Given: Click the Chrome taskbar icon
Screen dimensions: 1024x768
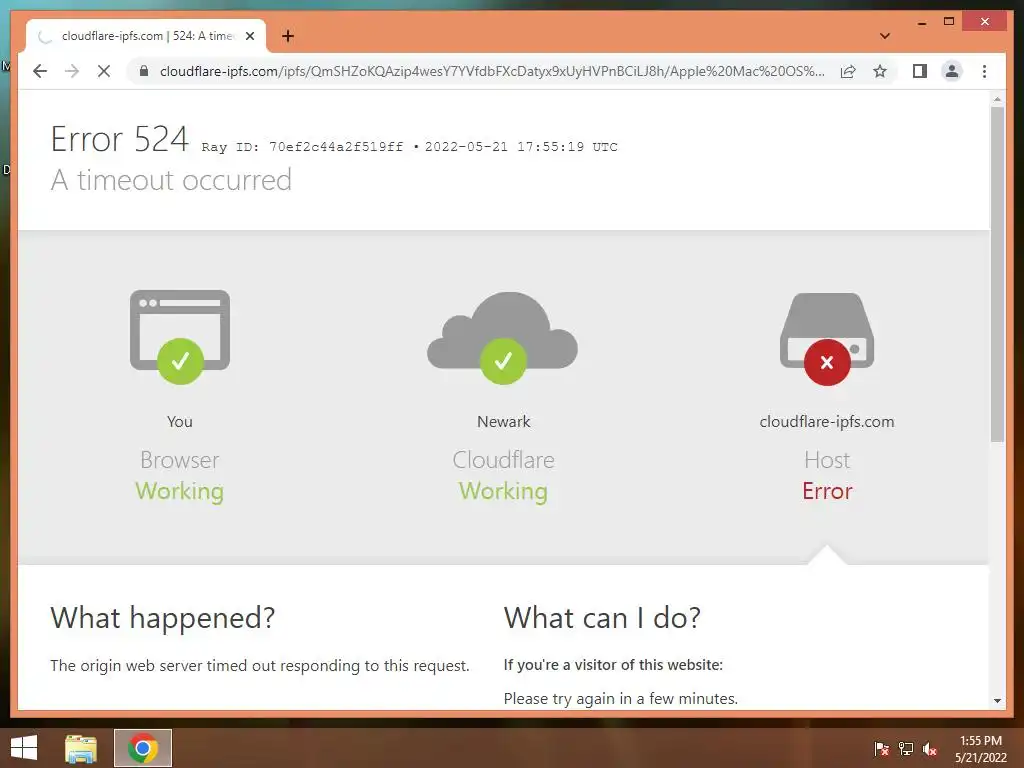Looking at the screenshot, I should (143, 748).
